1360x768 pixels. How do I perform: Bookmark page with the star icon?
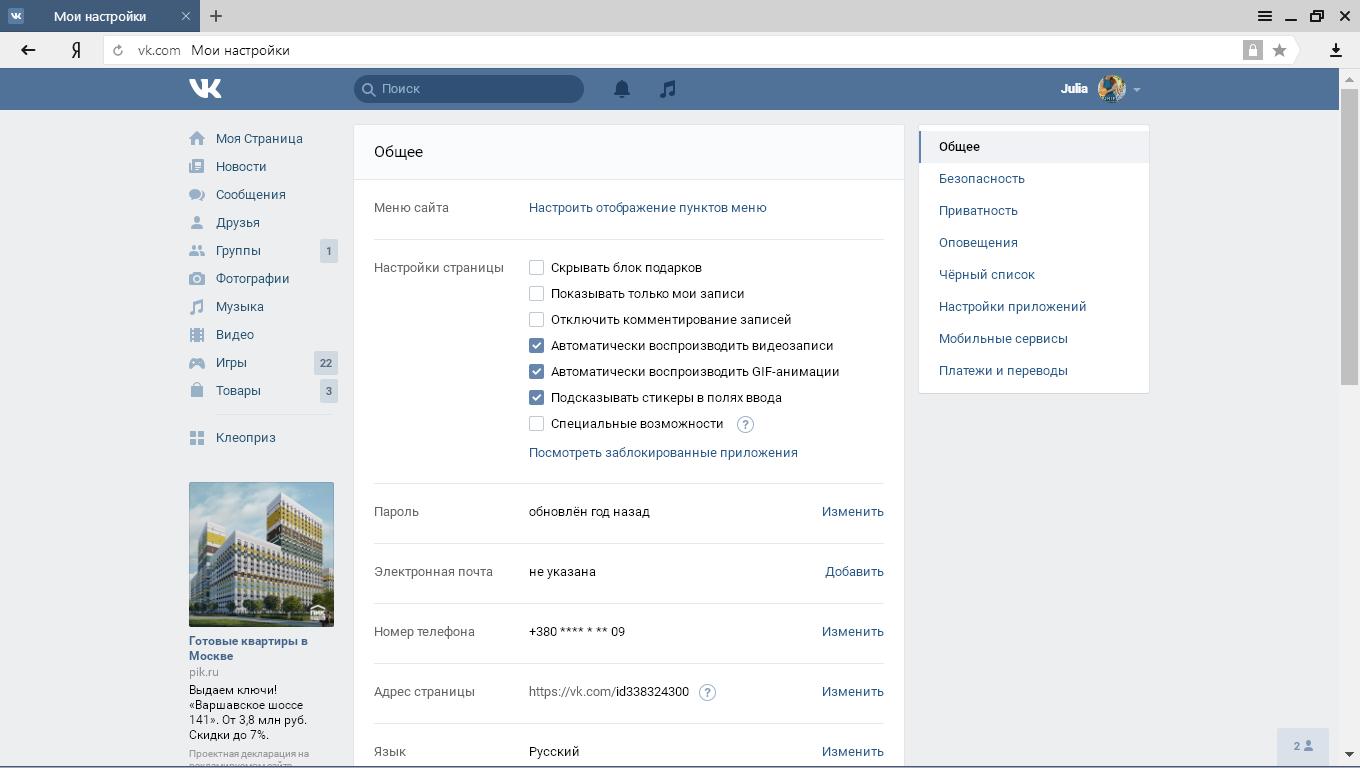(1279, 50)
